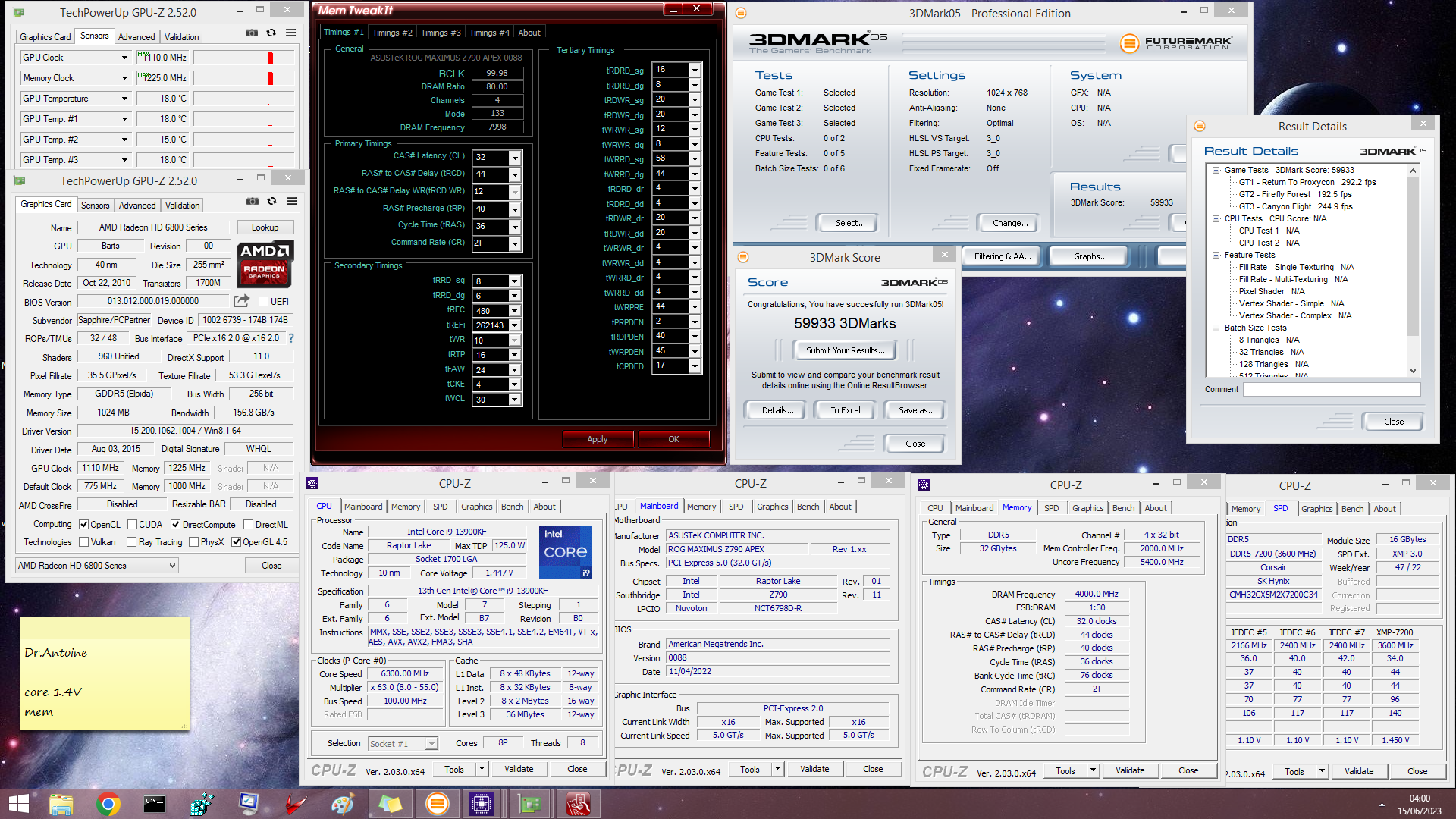Toggle the CUDA checkbox
The height and width of the screenshot is (819, 1456).
pyautogui.click(x=133, y=524)
